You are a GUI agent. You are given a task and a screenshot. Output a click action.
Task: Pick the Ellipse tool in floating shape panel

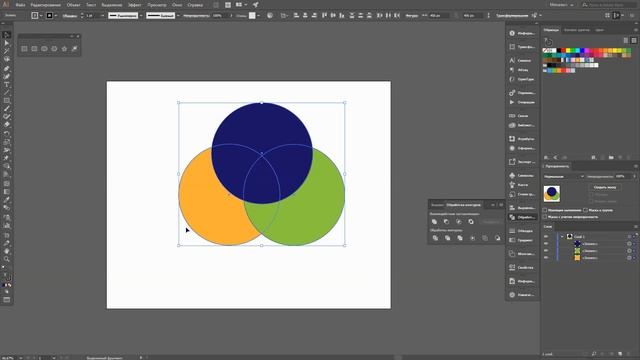coord(44,49)
